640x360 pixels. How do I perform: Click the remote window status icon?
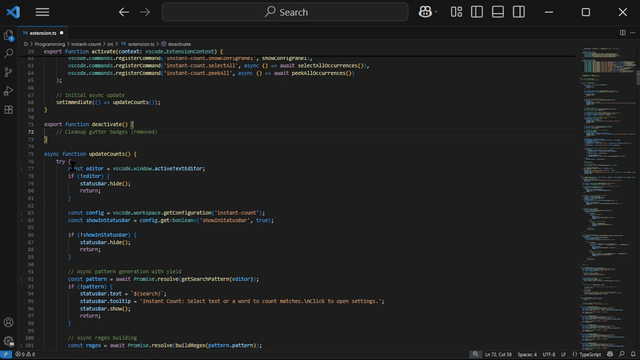coord(6,354)
